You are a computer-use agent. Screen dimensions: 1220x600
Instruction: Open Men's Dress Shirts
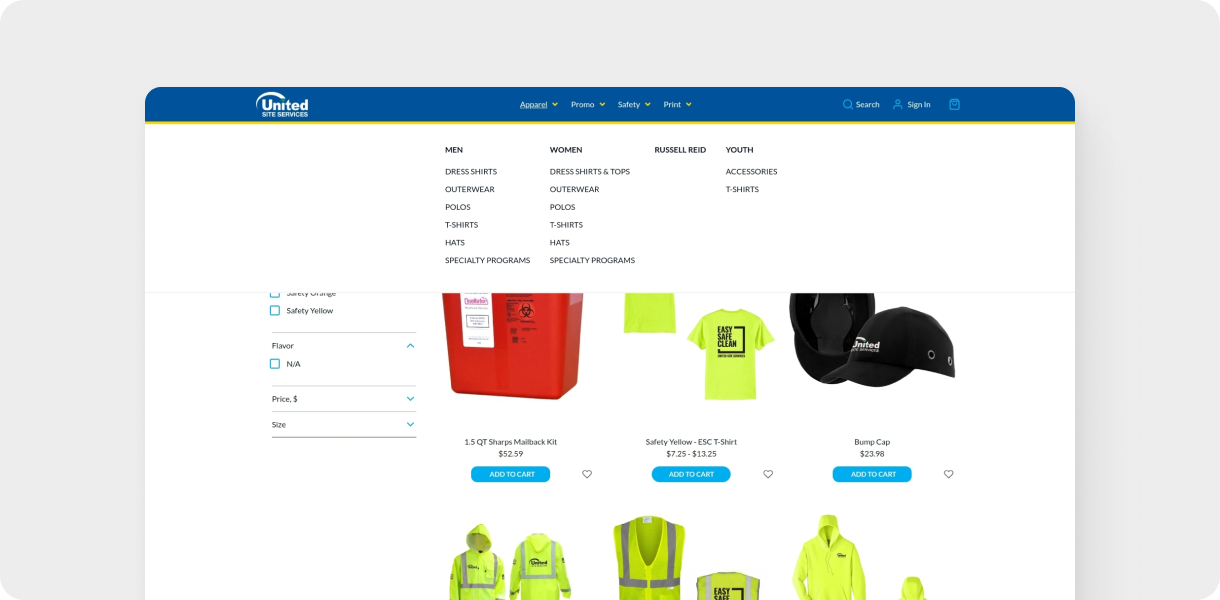tap(471, 172)
